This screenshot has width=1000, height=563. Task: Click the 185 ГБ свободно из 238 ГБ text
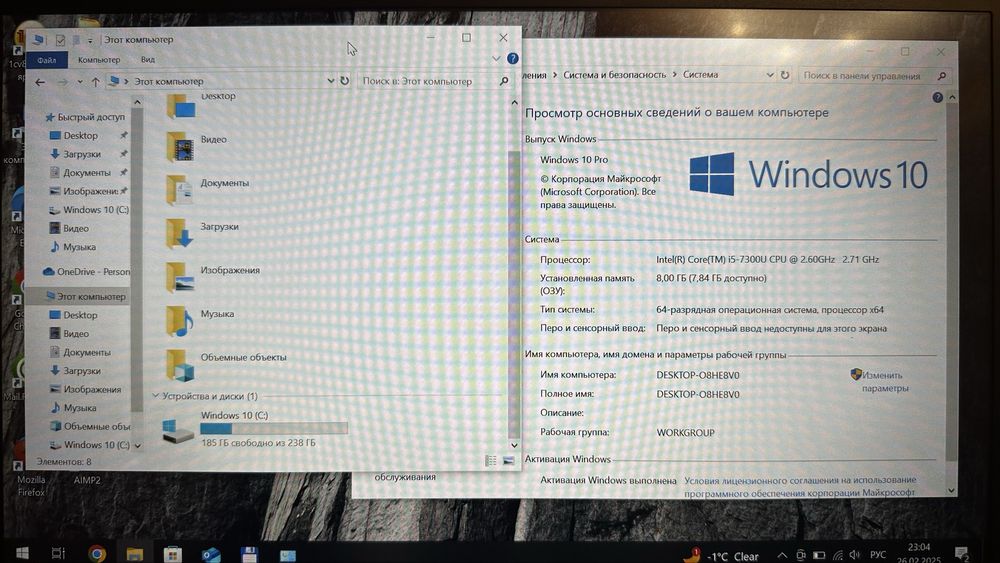[x=258, y=442]
